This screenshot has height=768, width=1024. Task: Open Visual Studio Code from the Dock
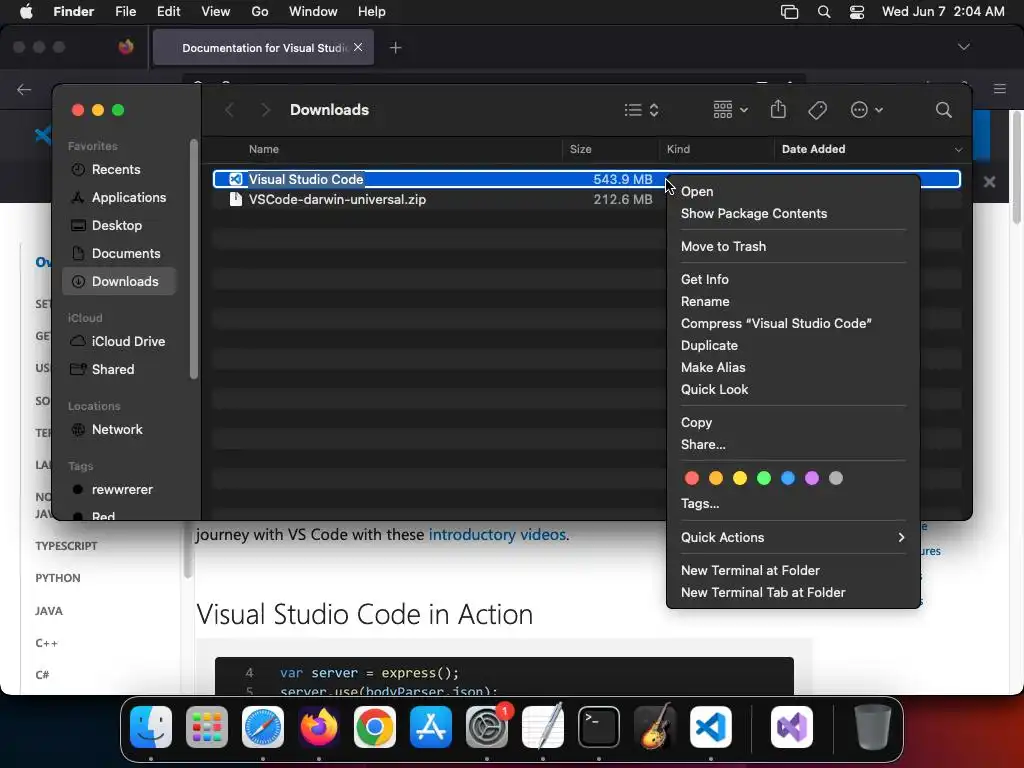pos(711,727)
